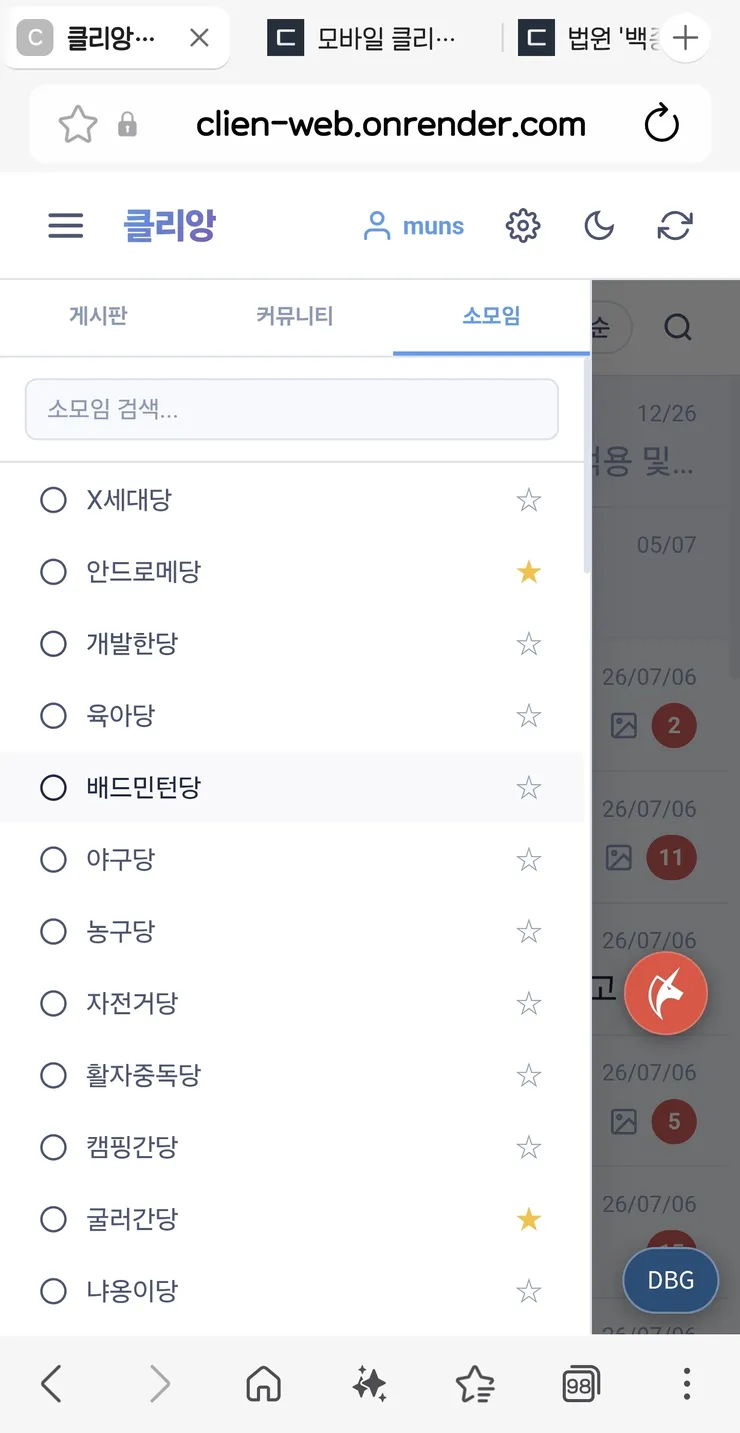Tap the search magnifier icon
The width and height of the screenshot is (740, 1433).
pyautogui.click(x=678, y=327)
